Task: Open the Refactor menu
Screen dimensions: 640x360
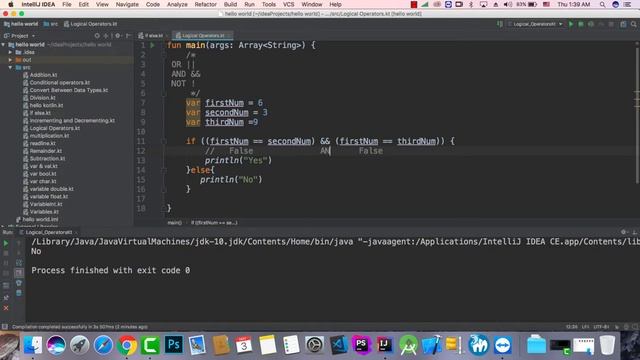Action: coord(205,4)
